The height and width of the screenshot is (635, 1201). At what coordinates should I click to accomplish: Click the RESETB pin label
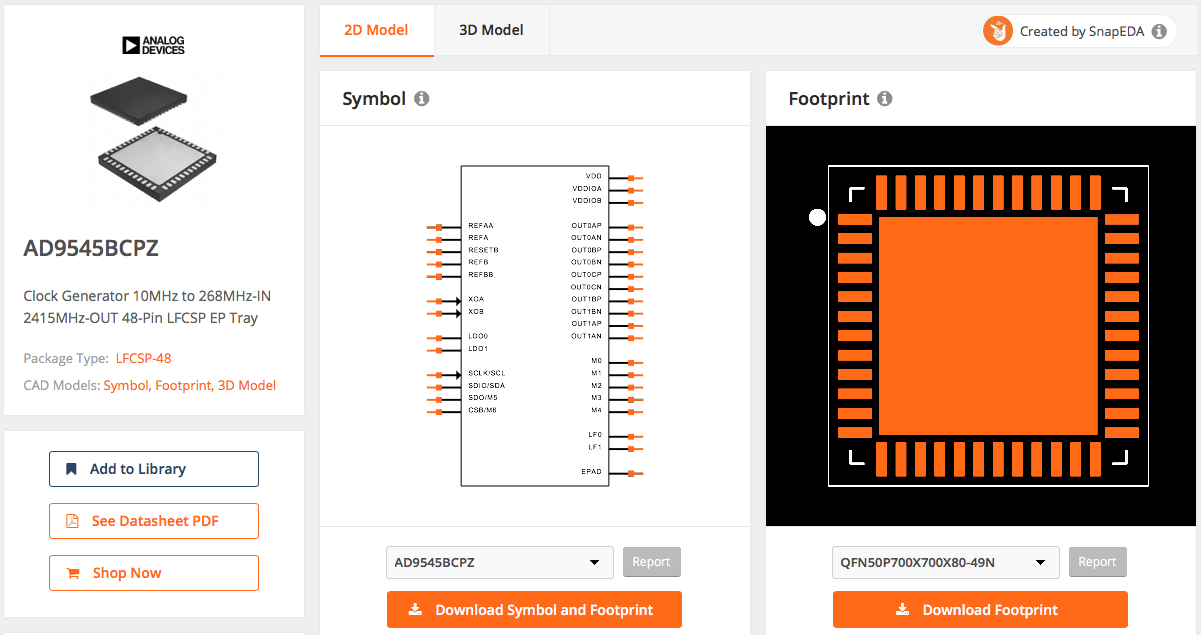tap(483, 250)
